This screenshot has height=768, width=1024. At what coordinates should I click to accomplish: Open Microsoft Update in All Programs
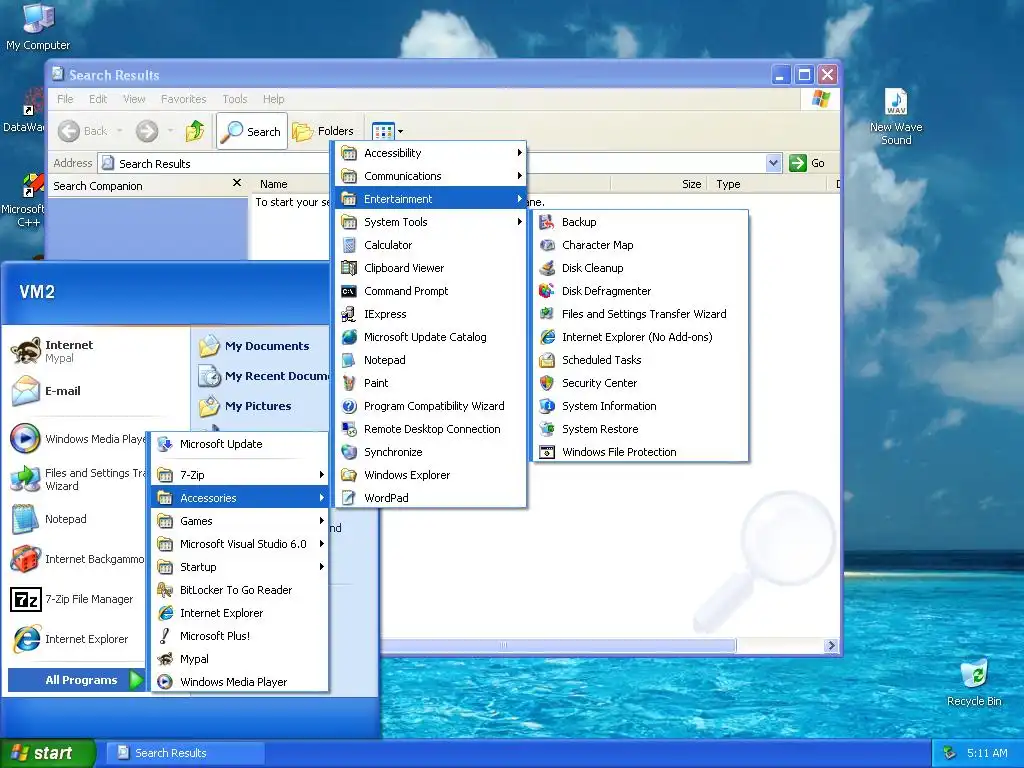239,444
